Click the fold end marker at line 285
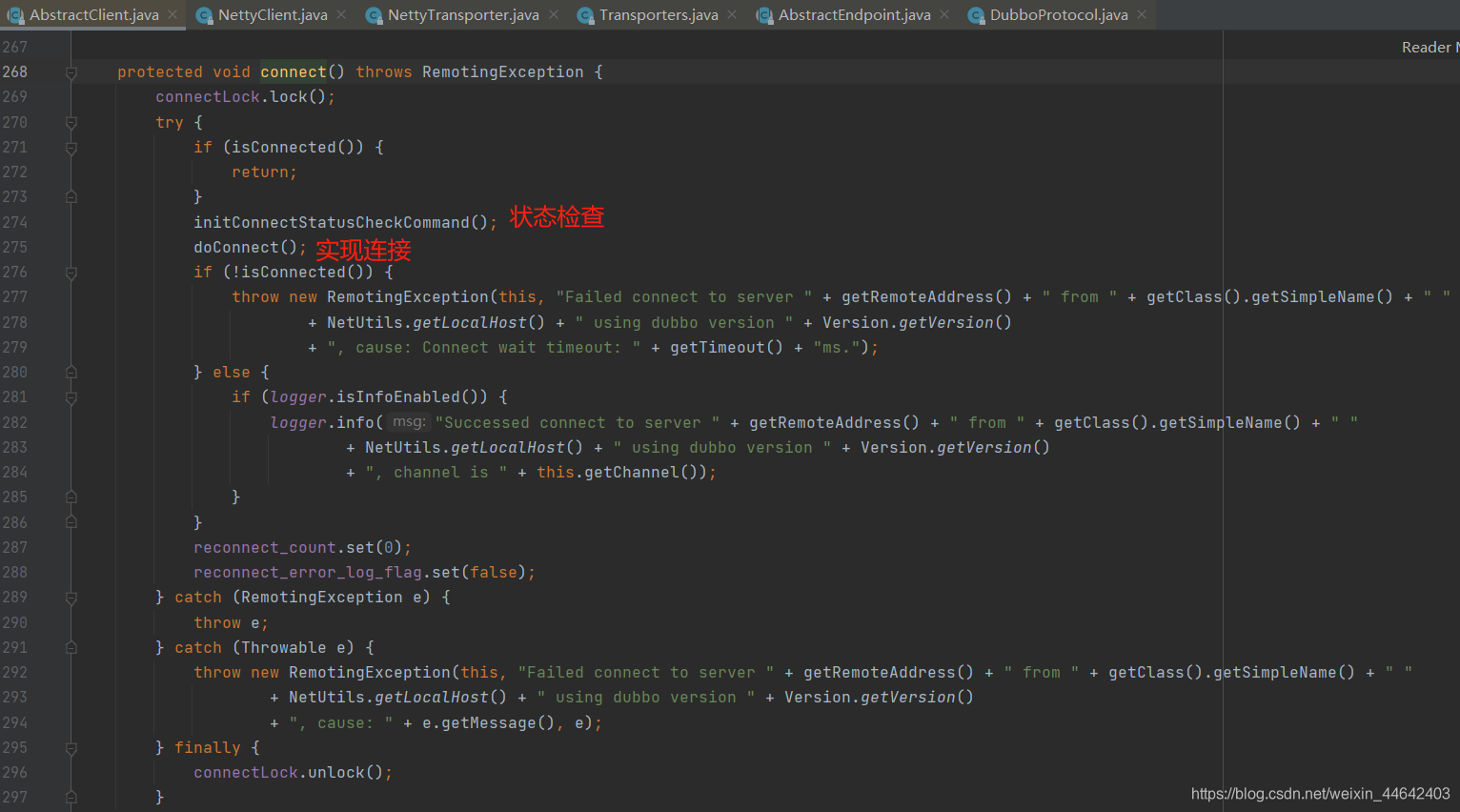 pos(71,497)
